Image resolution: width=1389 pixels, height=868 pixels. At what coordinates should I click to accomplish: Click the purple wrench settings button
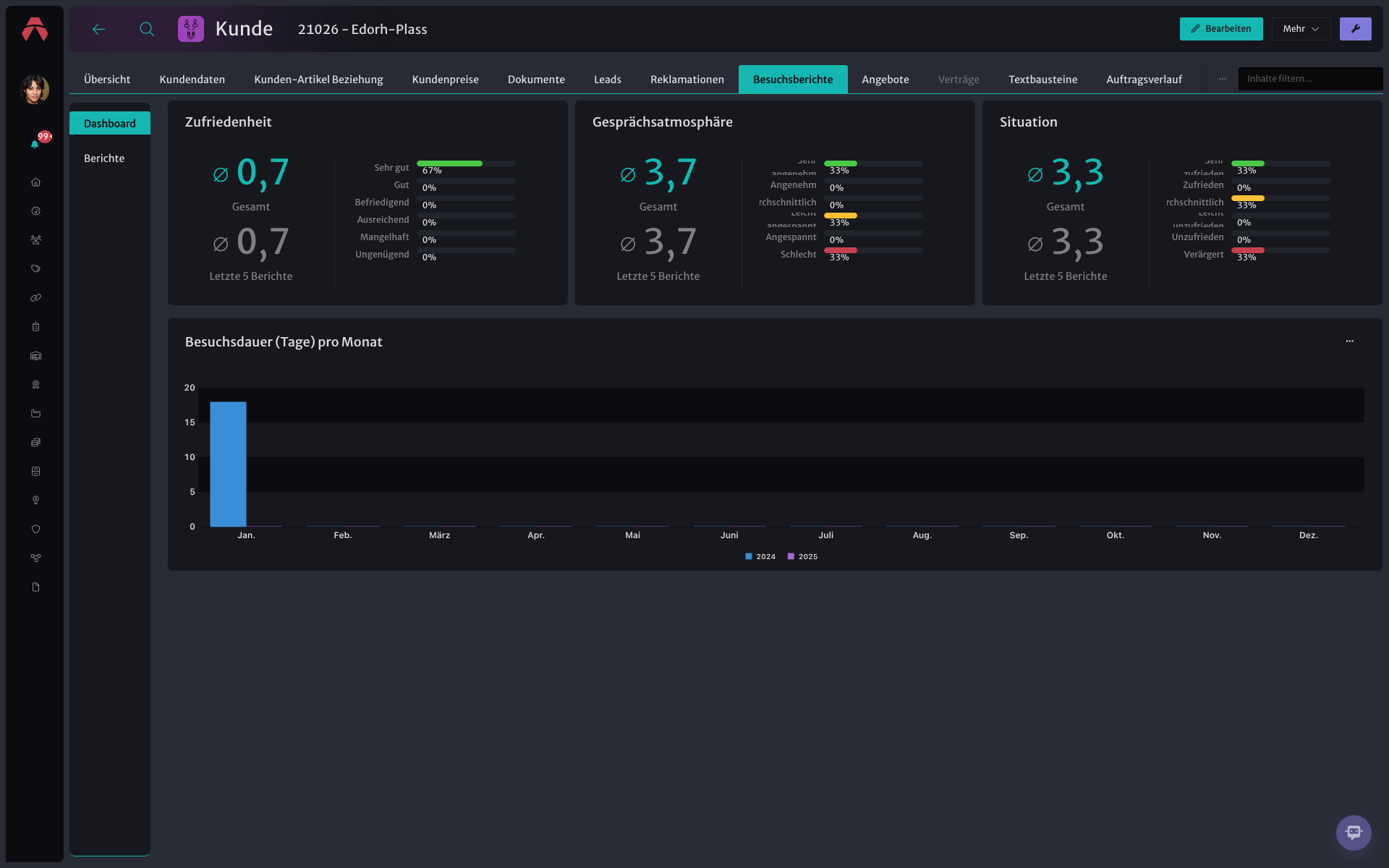point(1356,29)
